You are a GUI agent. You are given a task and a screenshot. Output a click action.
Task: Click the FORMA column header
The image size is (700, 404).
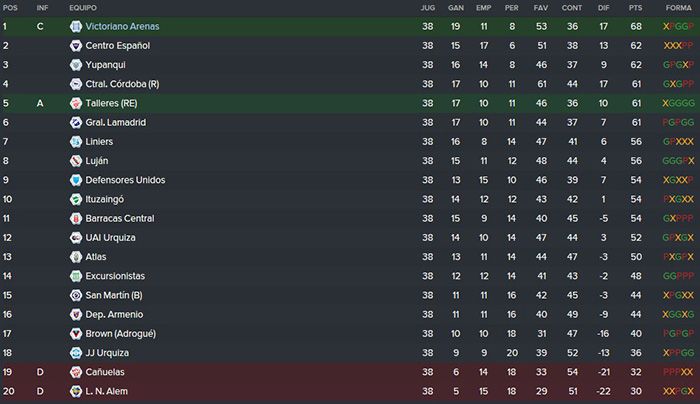(x=679, y=8)
